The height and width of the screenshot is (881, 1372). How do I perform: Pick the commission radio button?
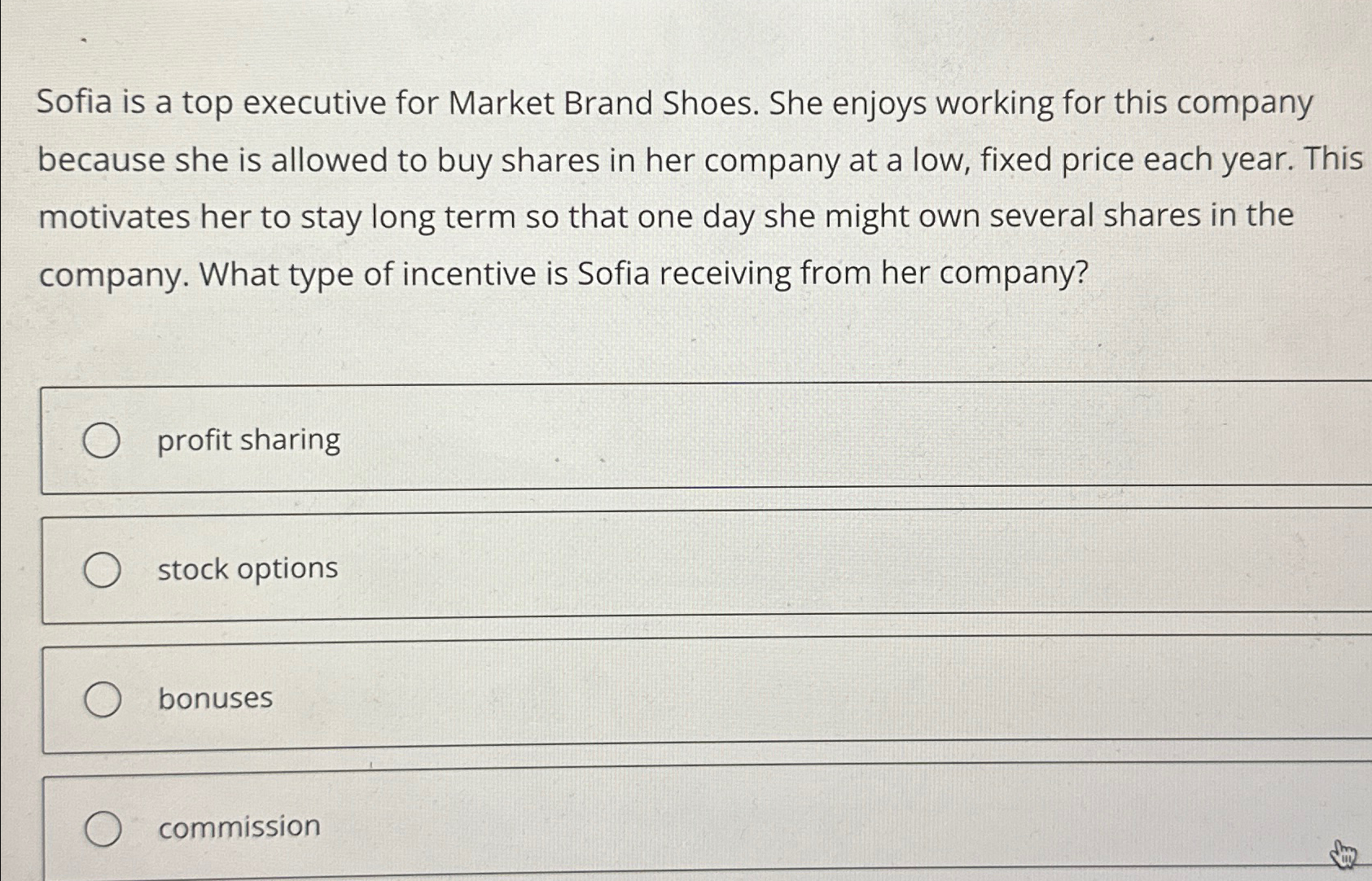pos(103,829)
